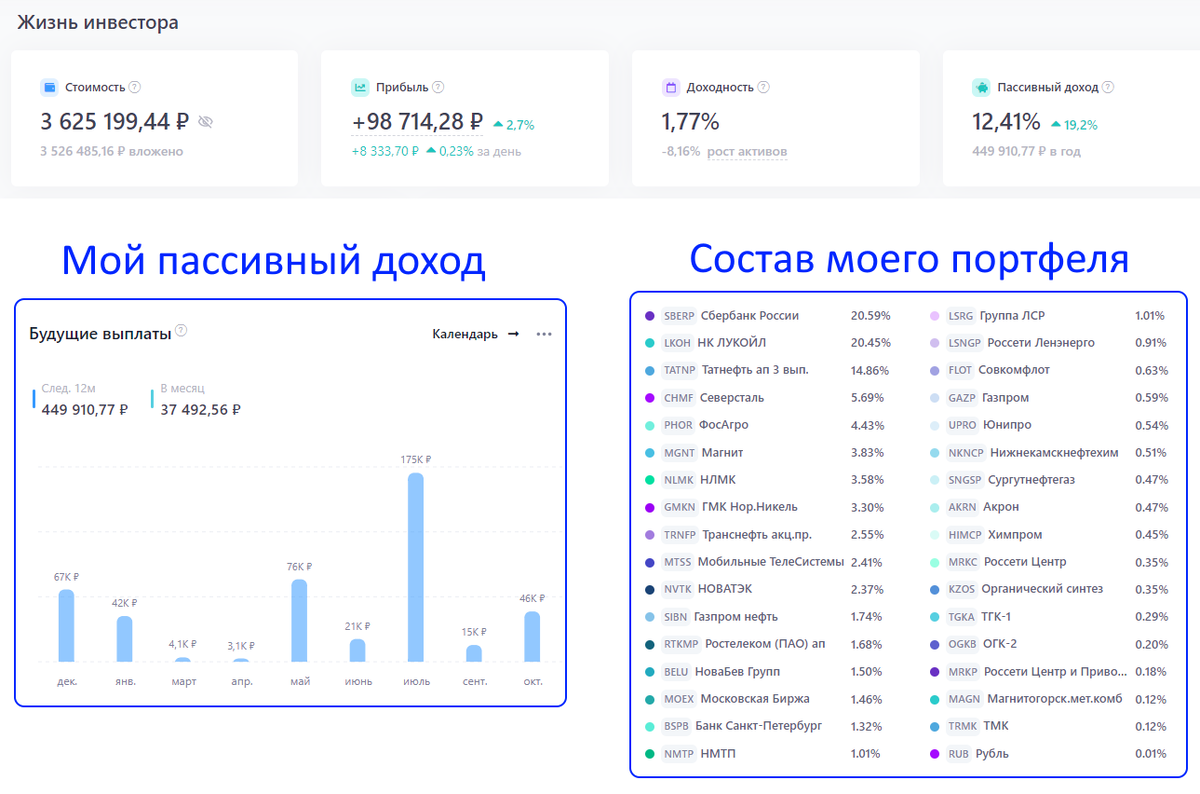Click the янв. bar labeled 42K ₽

[x=124, y=638]
